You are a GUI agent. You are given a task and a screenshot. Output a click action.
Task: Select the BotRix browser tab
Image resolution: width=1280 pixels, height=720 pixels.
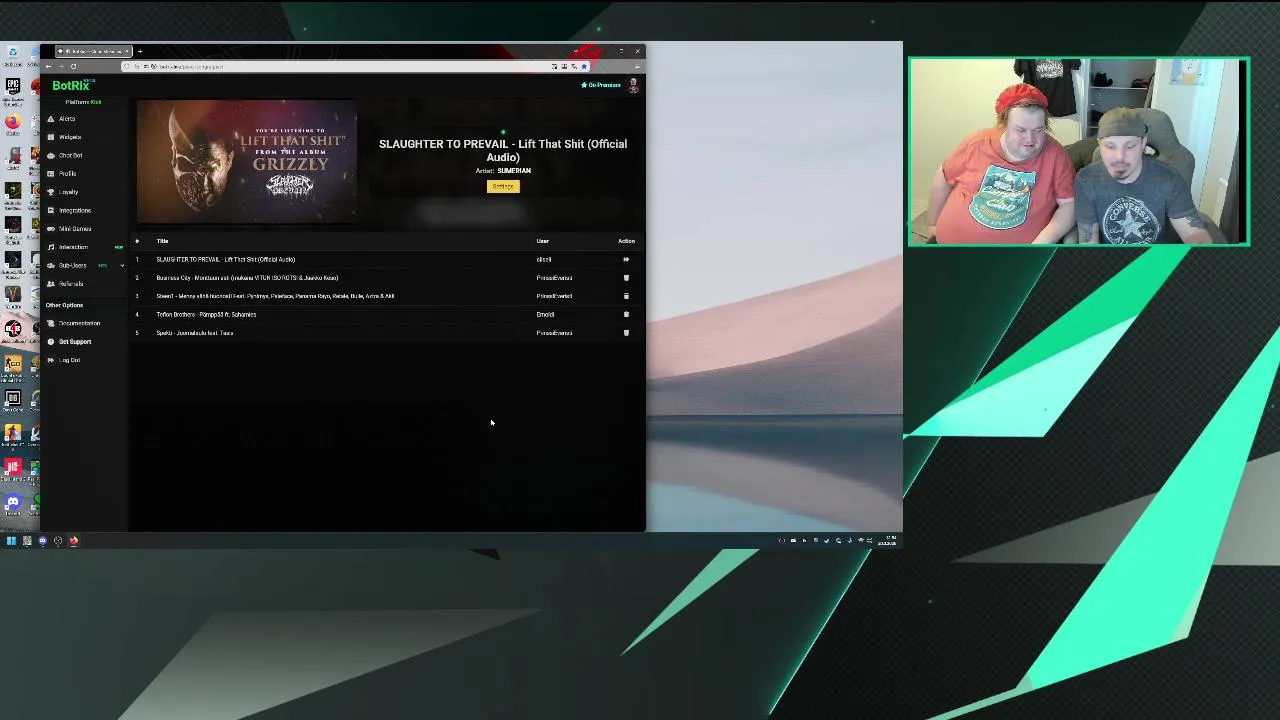[93, 51]
